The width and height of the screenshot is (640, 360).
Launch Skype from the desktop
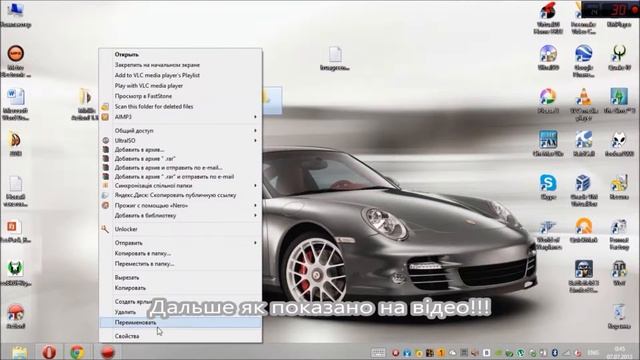click(x=548, y=187)
